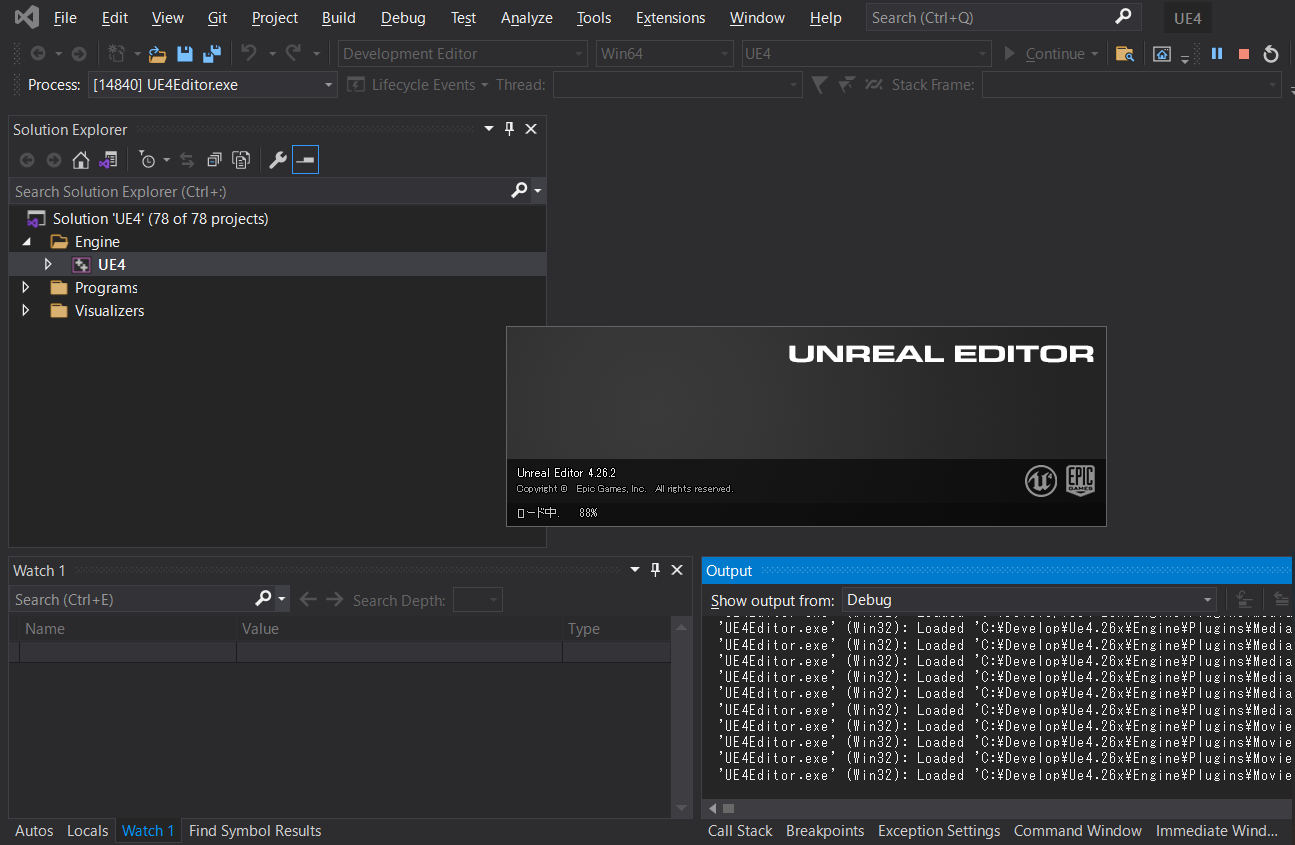
Task: Open Solution Explorer window options dropdown
Action: 489,129
